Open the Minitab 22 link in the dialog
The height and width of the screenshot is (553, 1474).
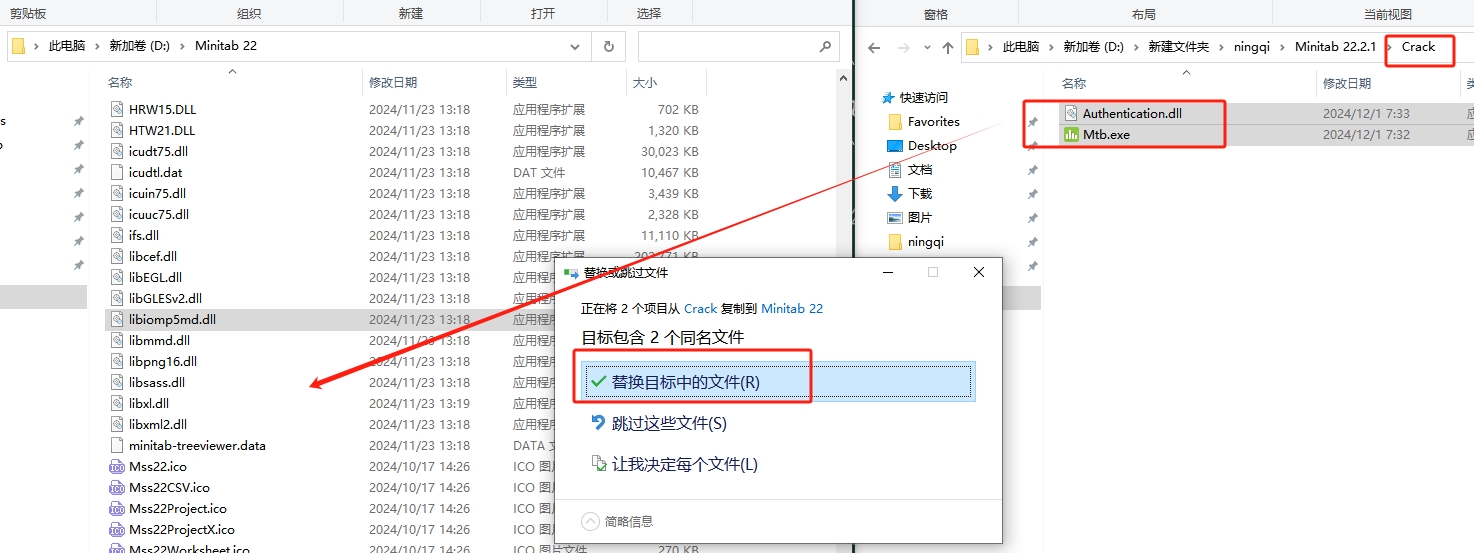[792, 309]
